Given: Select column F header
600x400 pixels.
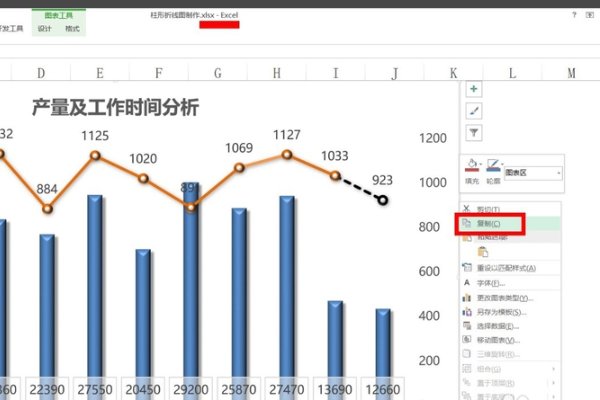Looking at the screenshot, I should pyautogui.click(x=159, y=73).
